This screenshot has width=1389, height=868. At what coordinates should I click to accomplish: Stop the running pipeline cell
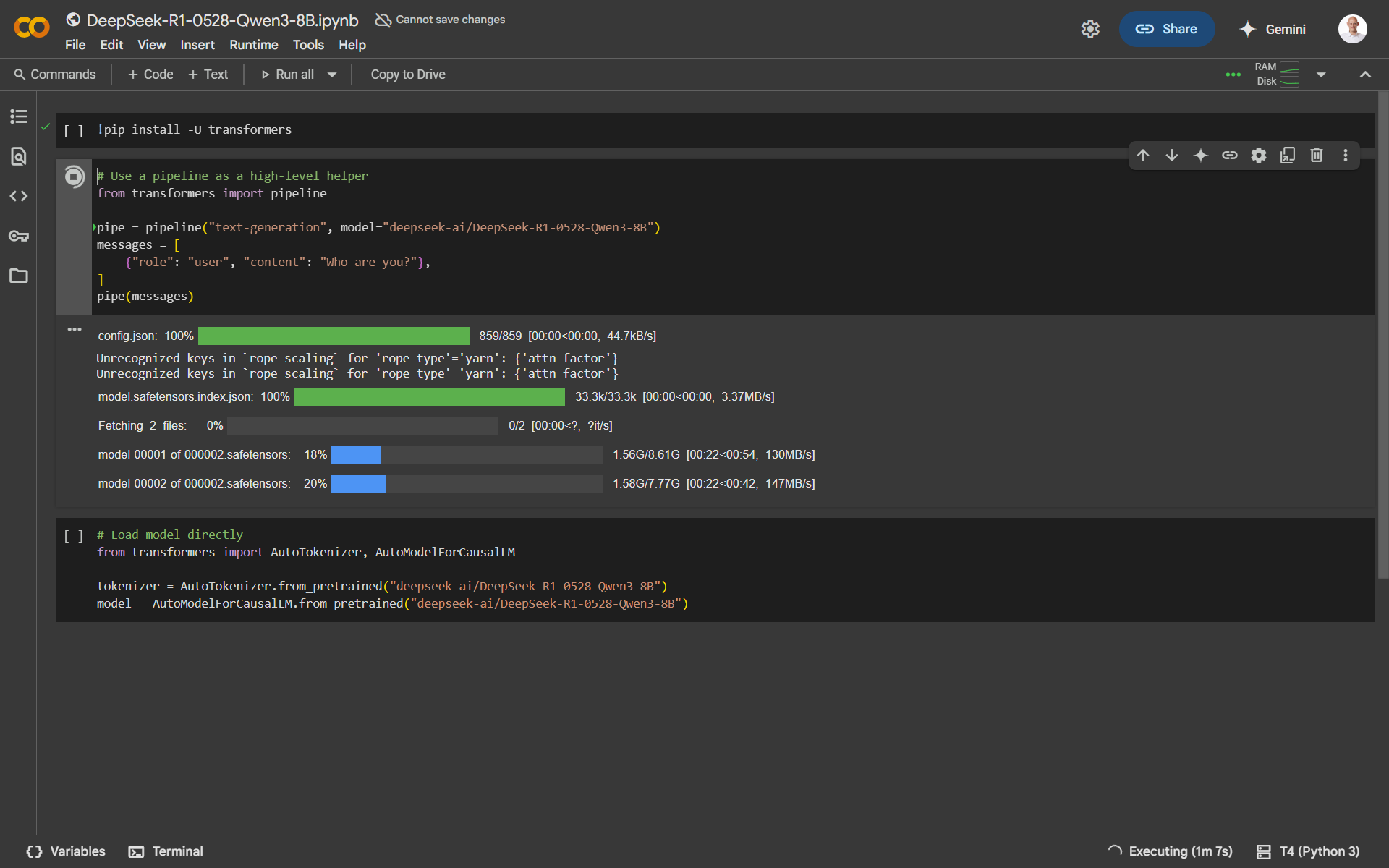(74, 176)
